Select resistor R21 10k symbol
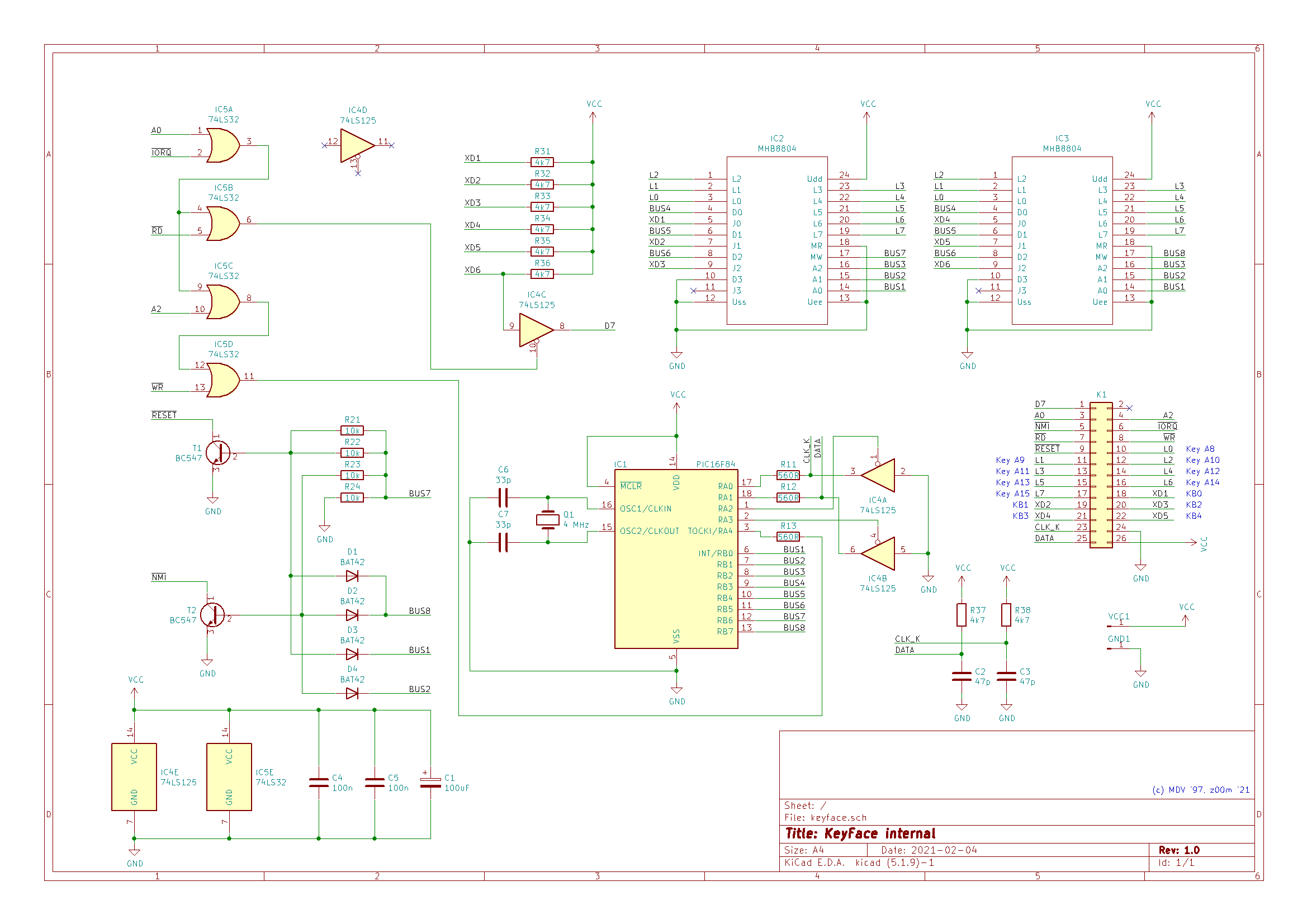The height and width of the screenshot is (924, 1307). pyautogui.click(x=352, y=431)
